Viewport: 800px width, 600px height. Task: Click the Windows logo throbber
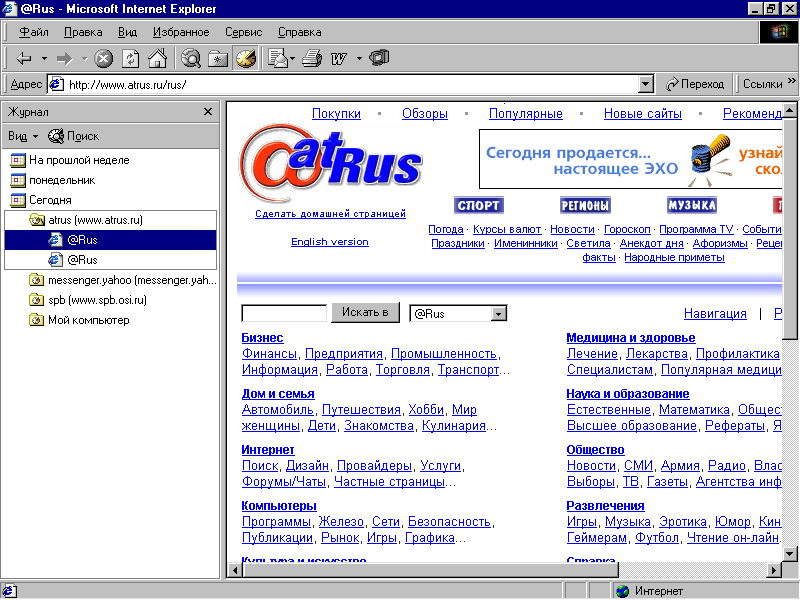point(779,32)
